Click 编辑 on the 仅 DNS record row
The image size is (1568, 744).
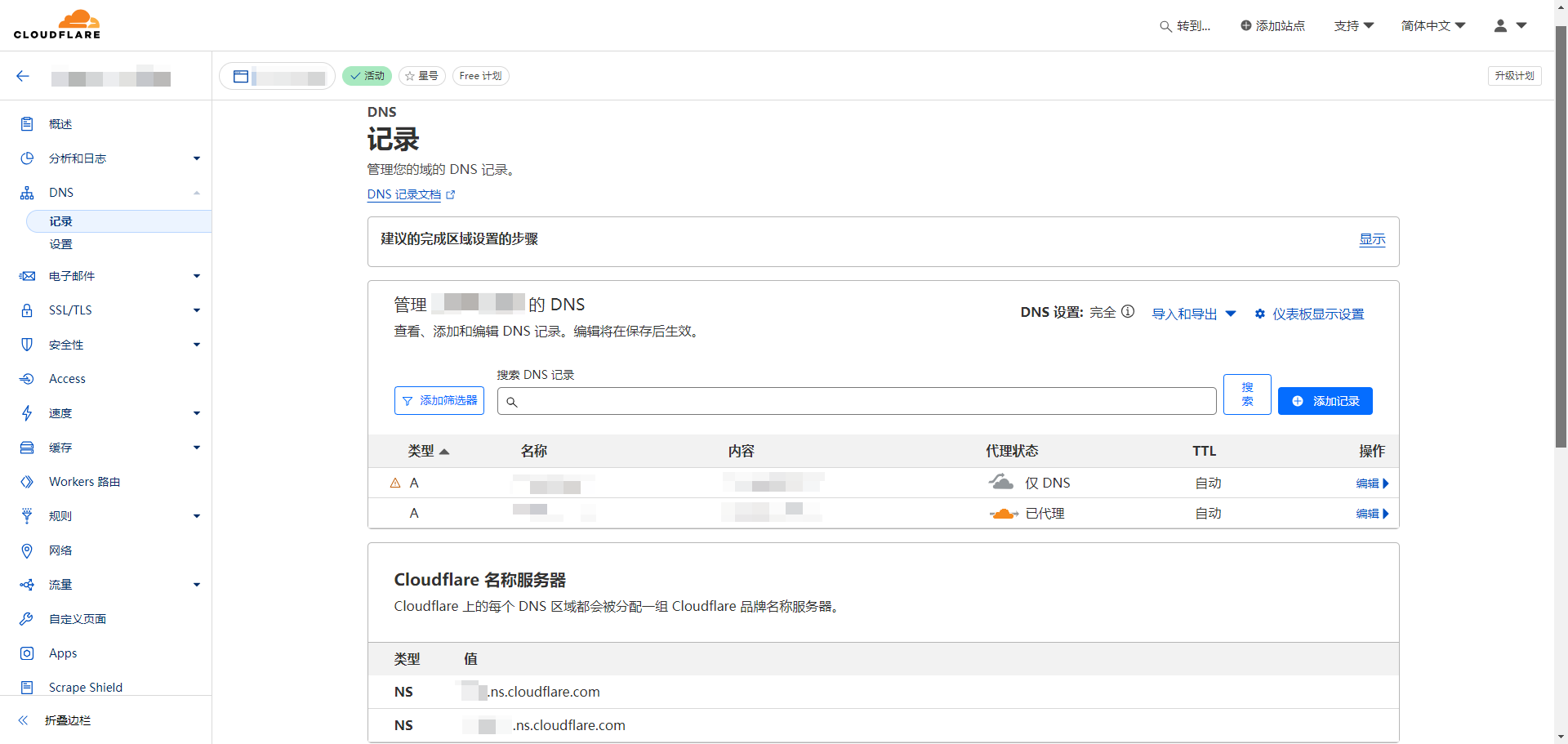tap(1372, 483)
